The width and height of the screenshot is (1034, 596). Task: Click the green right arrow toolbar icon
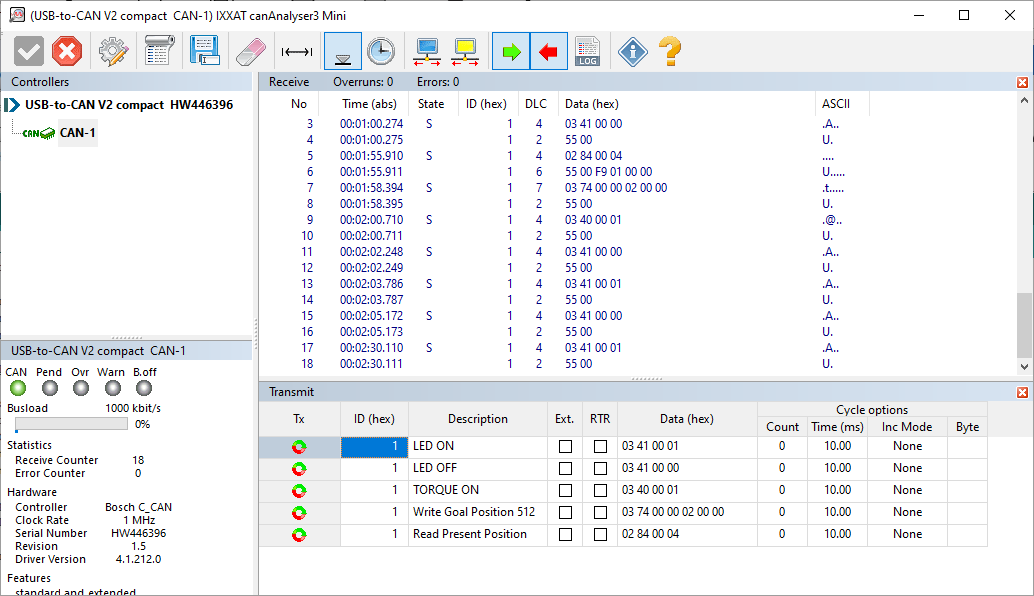pos(511,51)
